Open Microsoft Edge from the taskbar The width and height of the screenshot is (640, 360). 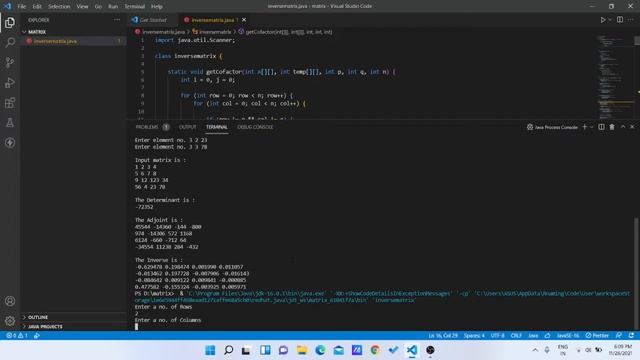[x=320, y=350]
